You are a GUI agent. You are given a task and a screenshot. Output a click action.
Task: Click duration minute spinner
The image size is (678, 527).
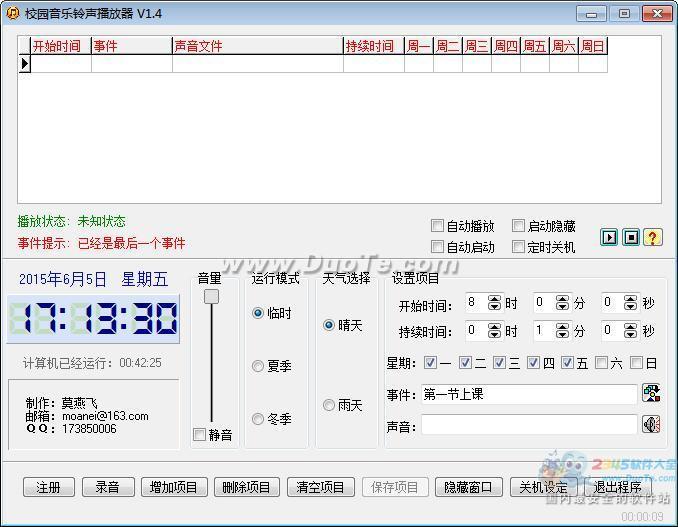pyautogui.click(x=562, y=331)
